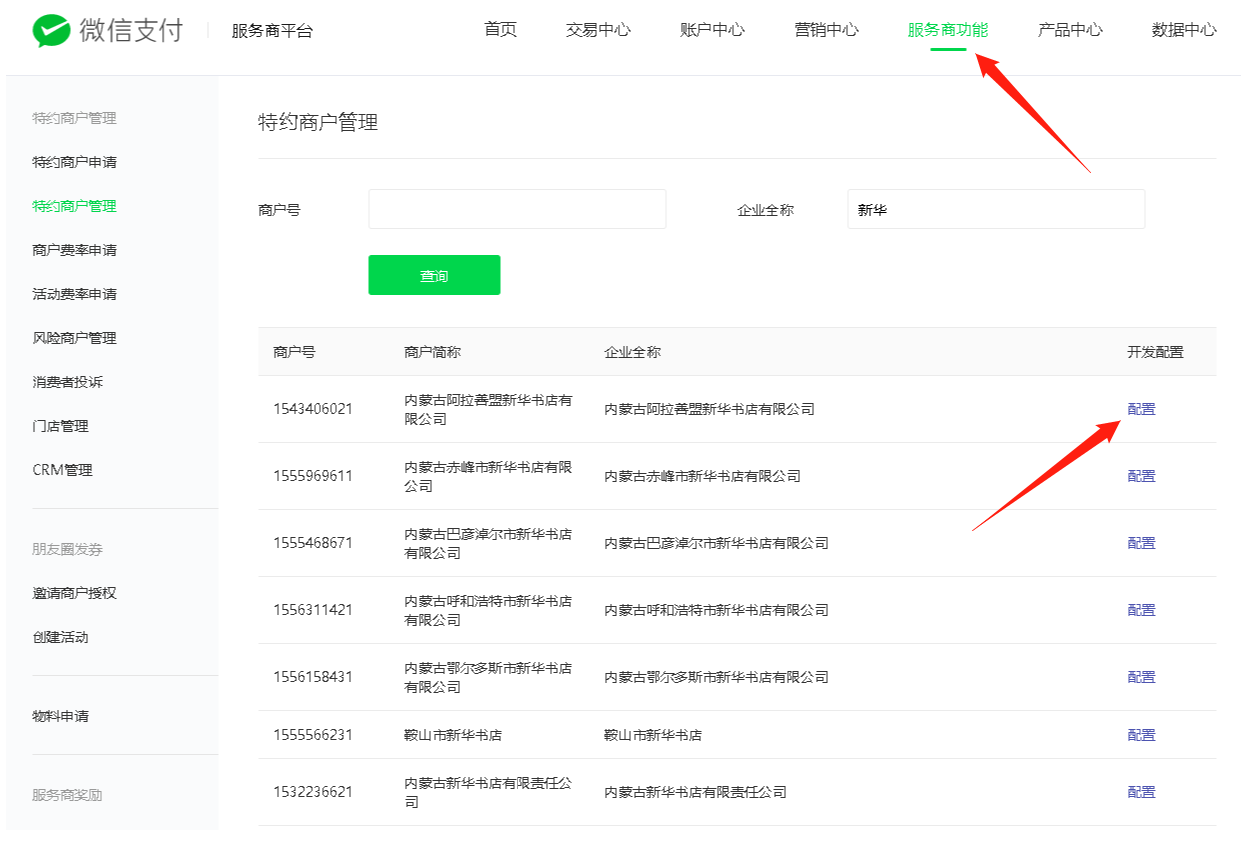The height and width of the screenshot is (857, 1241).
Task: Select 商户费率申请 sidebar item
Action: pyautogui.click(x=74, y=250)
